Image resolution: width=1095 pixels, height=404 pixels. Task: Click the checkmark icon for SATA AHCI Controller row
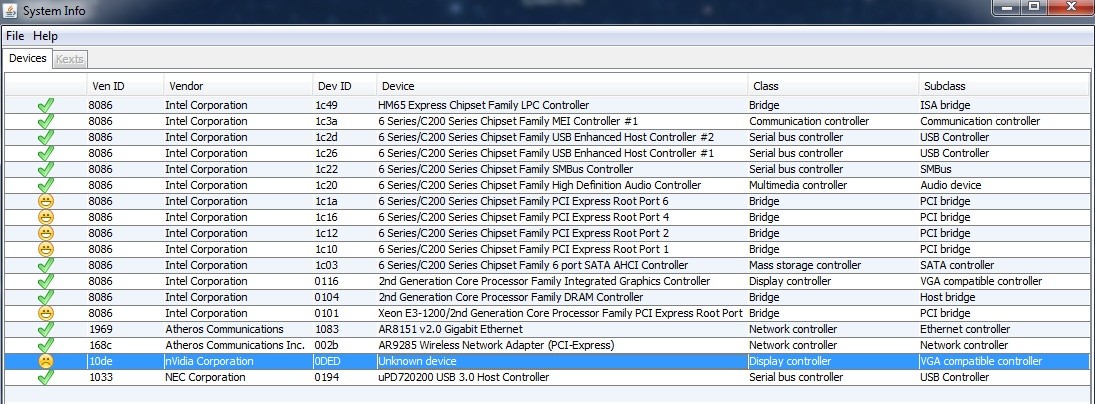pos(46,266)
